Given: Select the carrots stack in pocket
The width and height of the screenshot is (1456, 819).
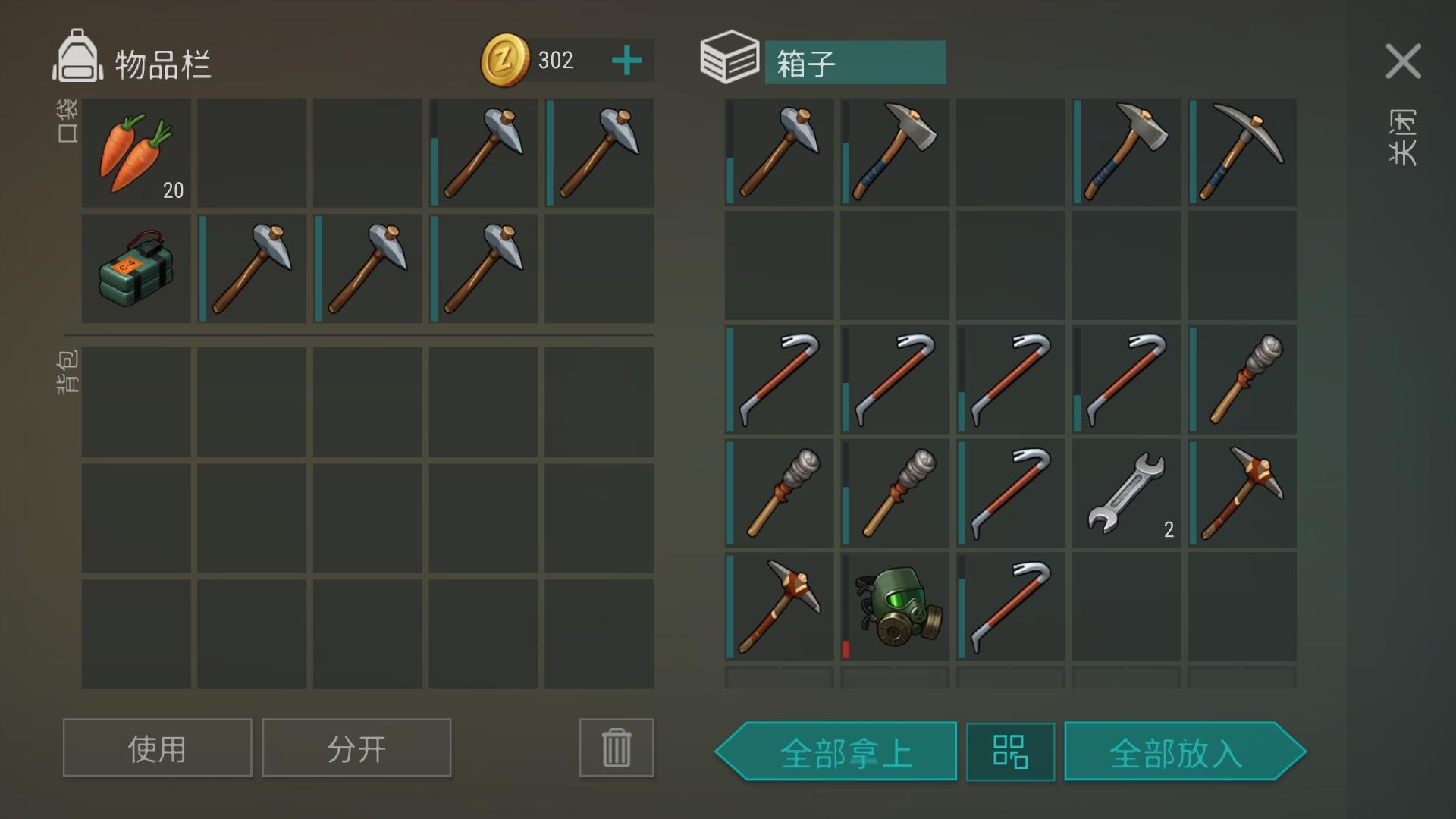Looking at the screenshot, I should [136, 152].
